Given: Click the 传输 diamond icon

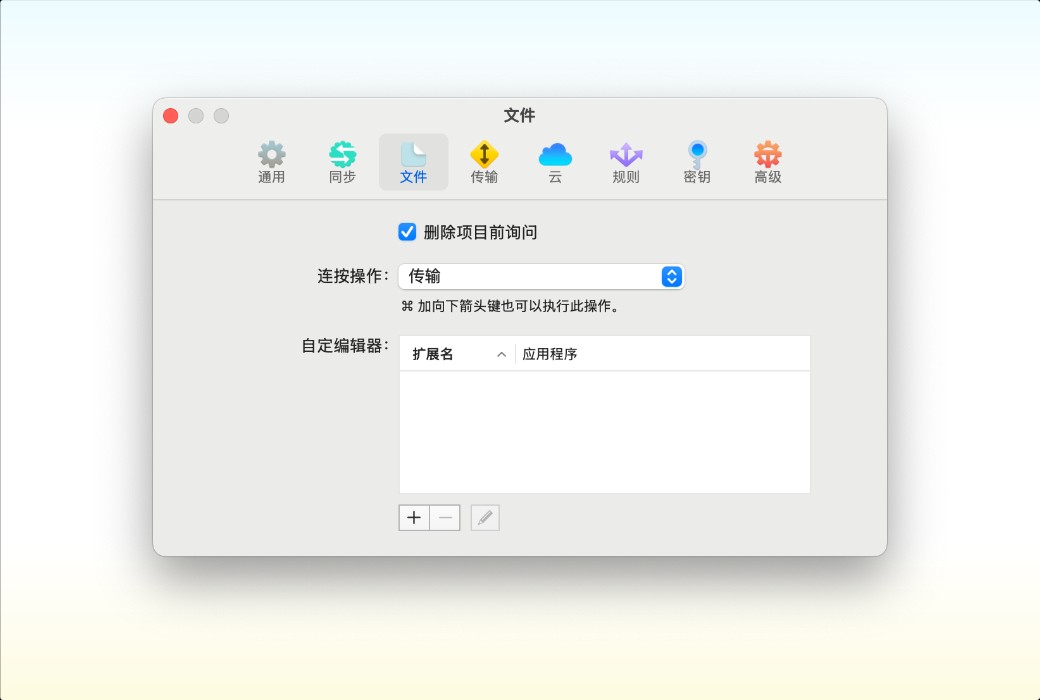Looking at the screenshot, I should point(484,160).
